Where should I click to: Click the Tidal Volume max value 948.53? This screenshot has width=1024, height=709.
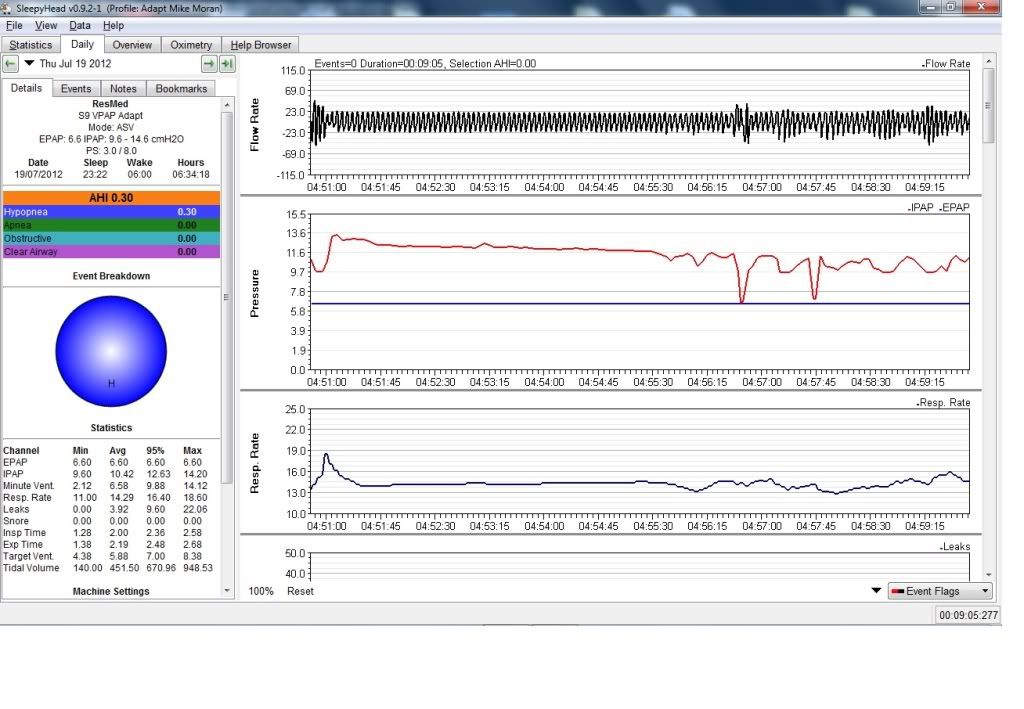point(198,568)
